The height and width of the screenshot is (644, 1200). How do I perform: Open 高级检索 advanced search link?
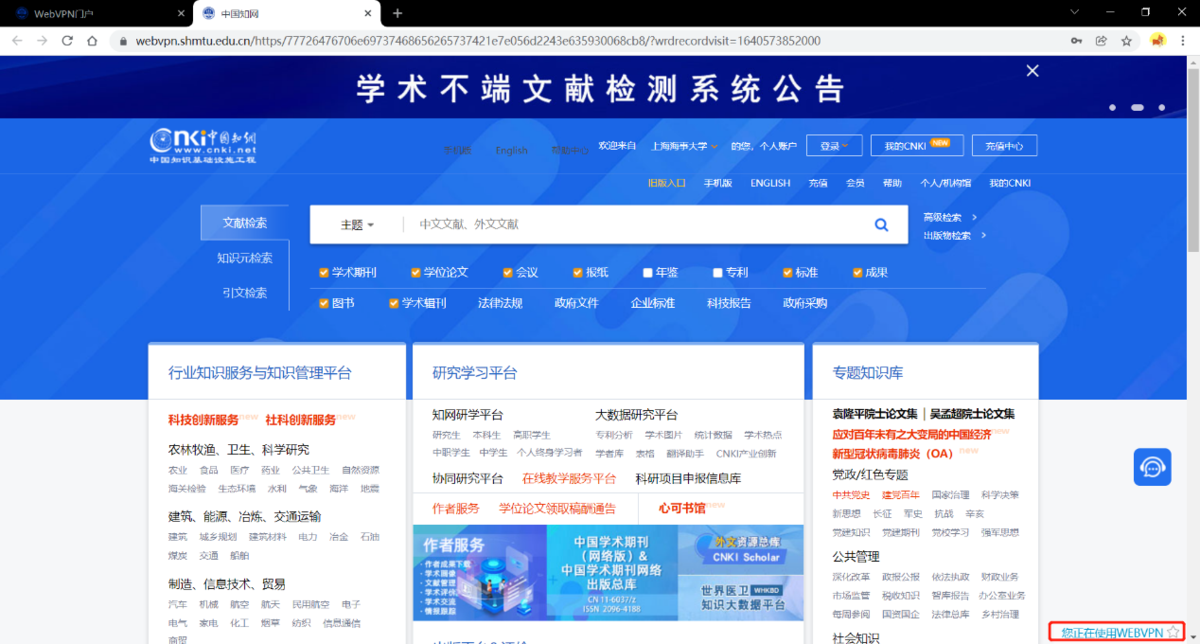point(949,217)
